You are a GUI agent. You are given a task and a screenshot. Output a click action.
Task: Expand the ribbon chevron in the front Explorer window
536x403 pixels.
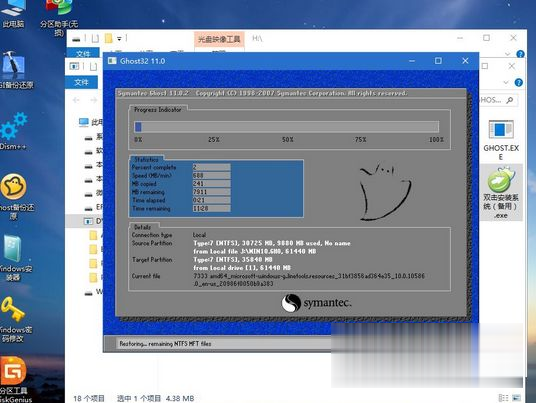(x=506, y=82)
